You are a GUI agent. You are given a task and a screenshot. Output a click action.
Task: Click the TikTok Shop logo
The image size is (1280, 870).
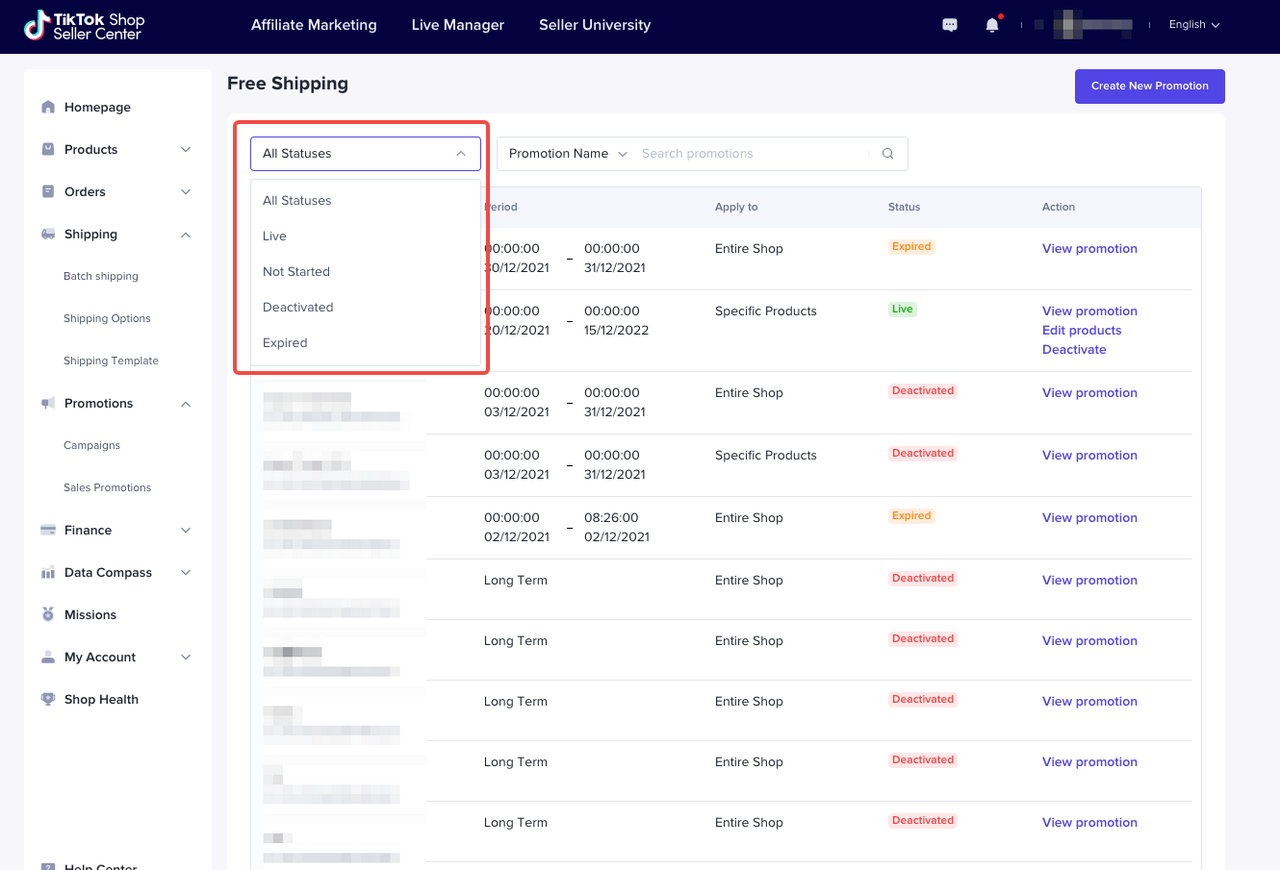[x=84, y=26]
